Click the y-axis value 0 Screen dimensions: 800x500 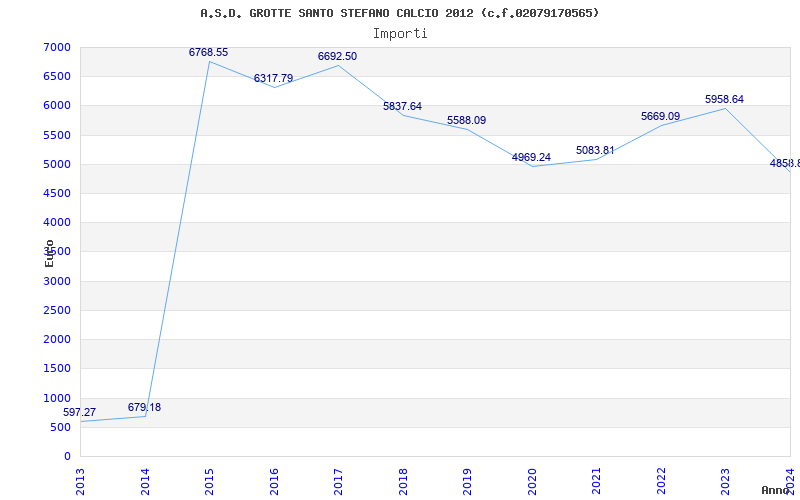point(67,456)
